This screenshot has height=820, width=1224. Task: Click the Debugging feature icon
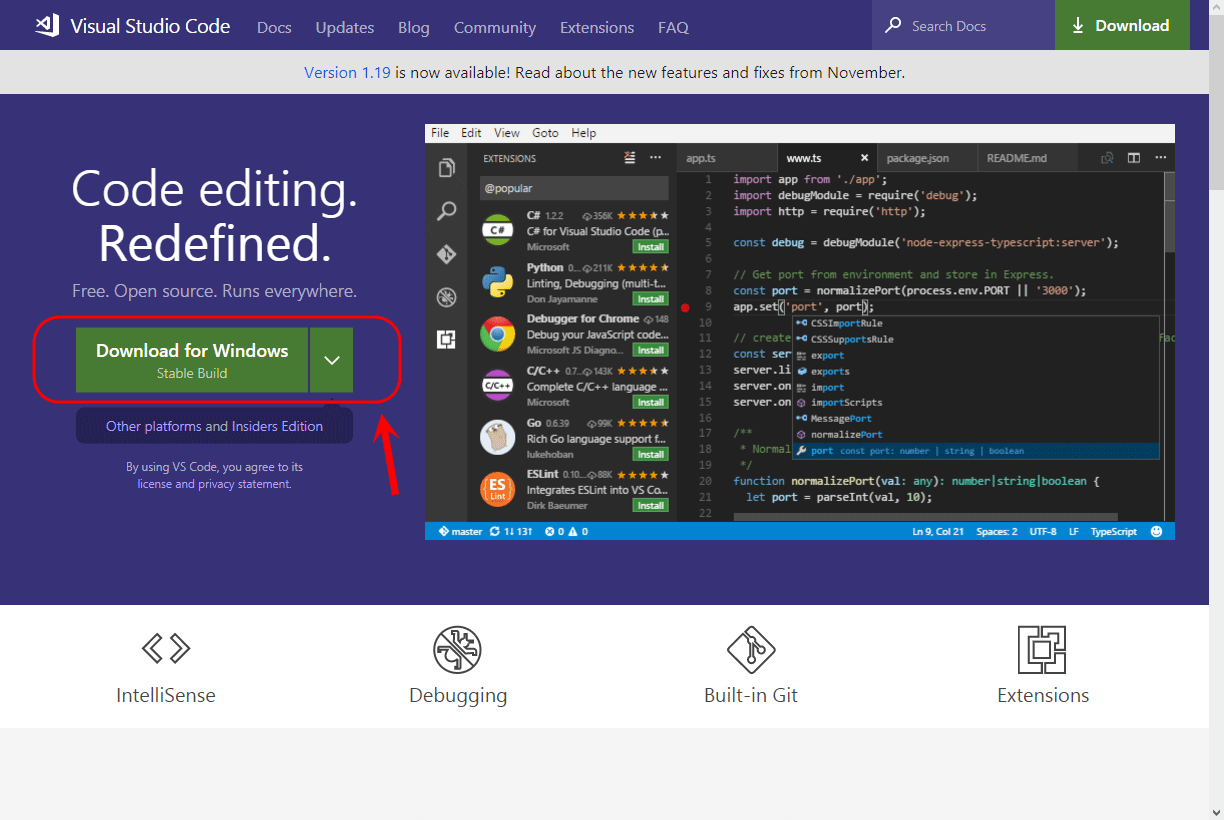[458, 650]
